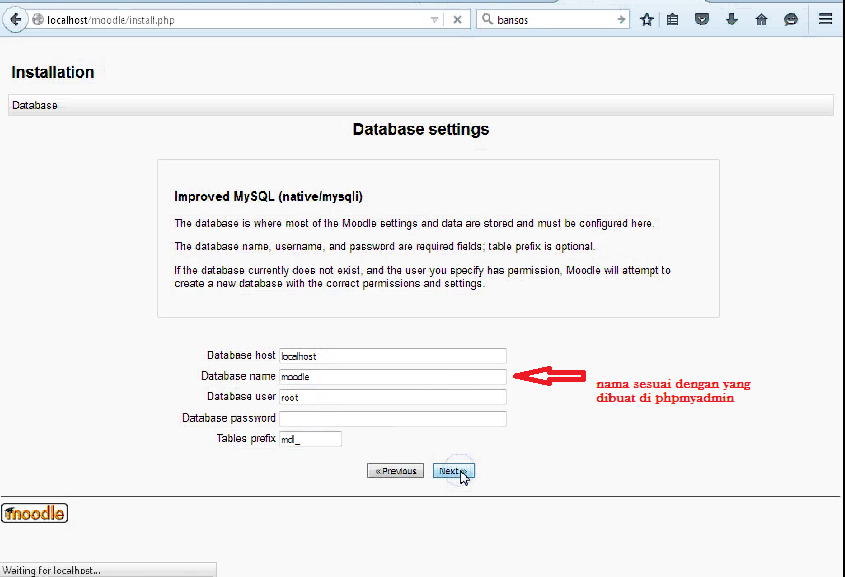Save the page to Pocket
Screen dimensions: 845x577
pos(702,19)
